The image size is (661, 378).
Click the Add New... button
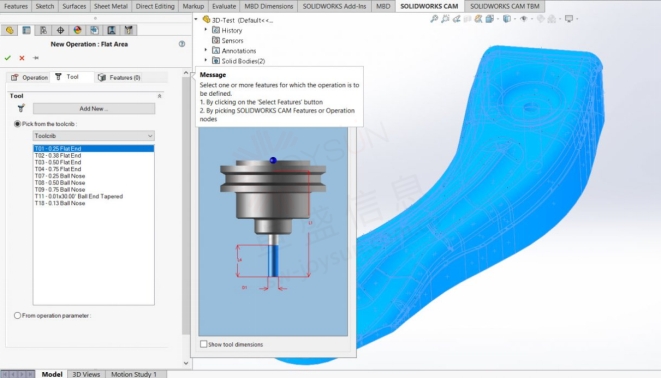click(x=94, y=108)
